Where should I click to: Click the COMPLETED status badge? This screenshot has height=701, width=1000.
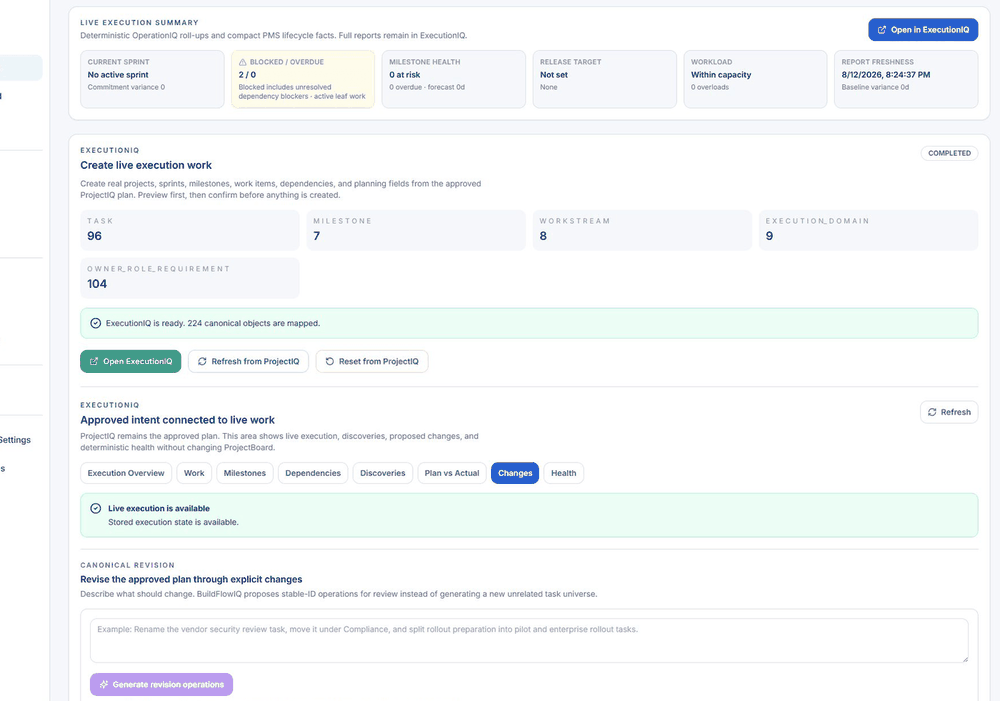point(949,153)
